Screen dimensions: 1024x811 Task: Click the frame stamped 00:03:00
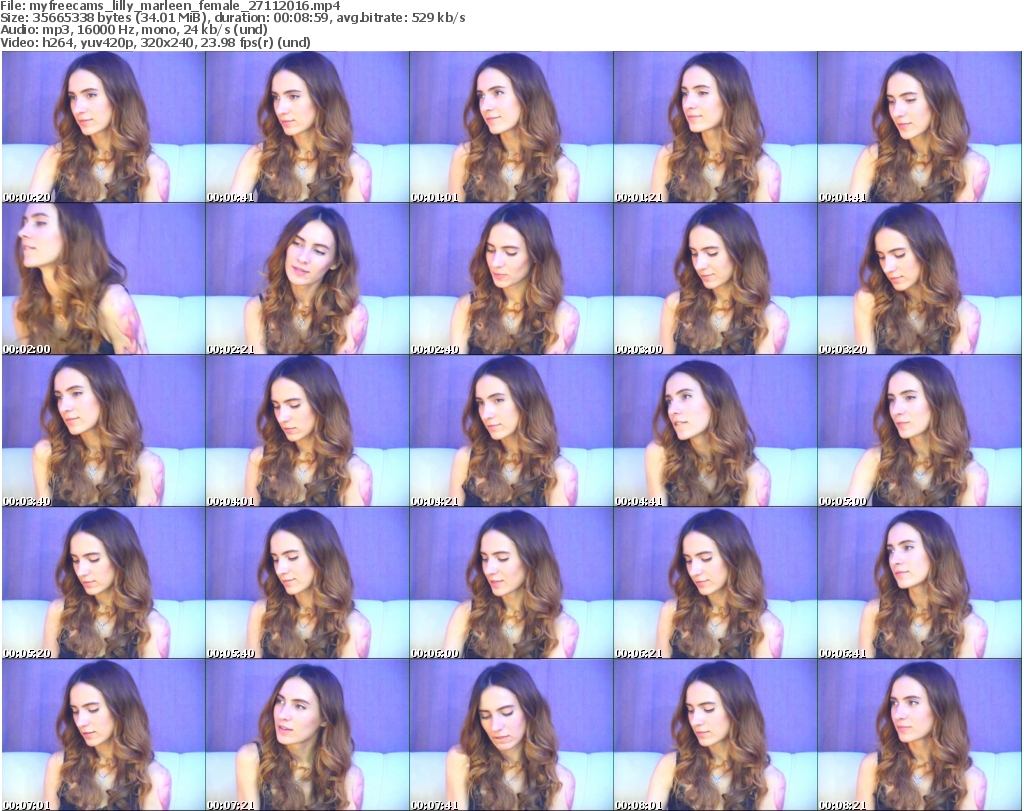[x=715, y=279]
